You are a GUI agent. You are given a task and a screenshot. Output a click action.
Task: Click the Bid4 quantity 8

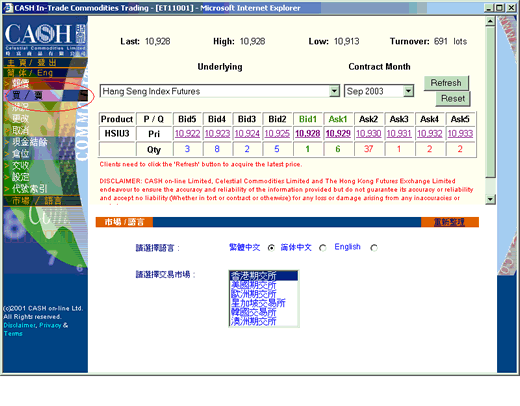217,149
